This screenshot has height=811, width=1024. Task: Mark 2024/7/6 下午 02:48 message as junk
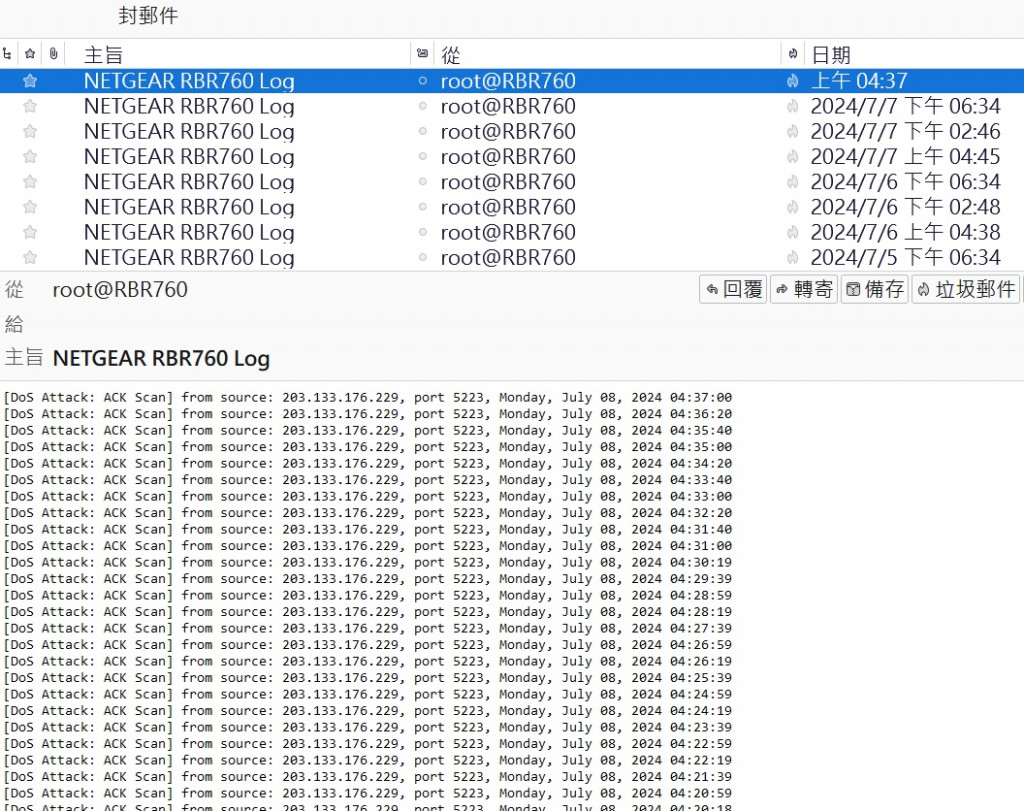793,207
